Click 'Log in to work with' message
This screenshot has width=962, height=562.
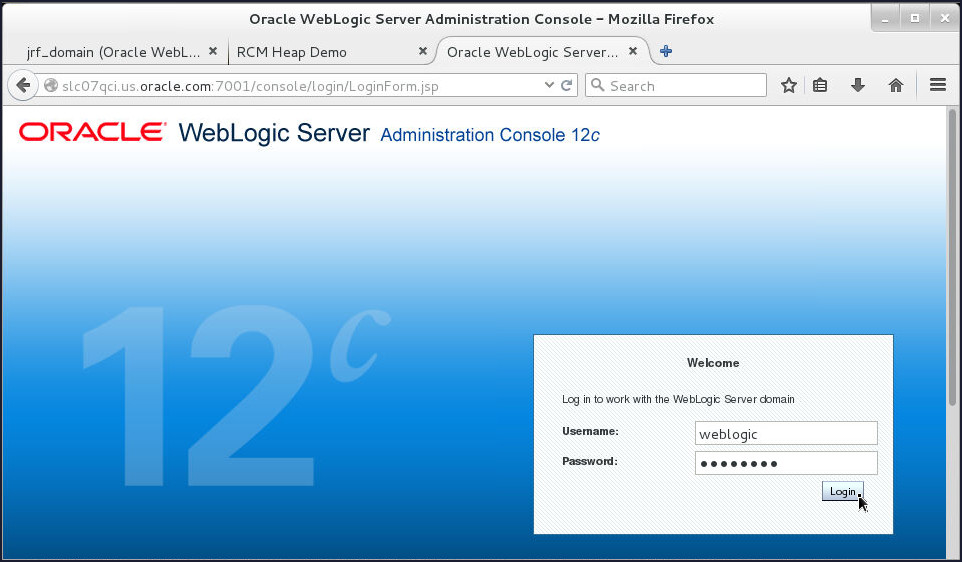(x=679, y=399)
